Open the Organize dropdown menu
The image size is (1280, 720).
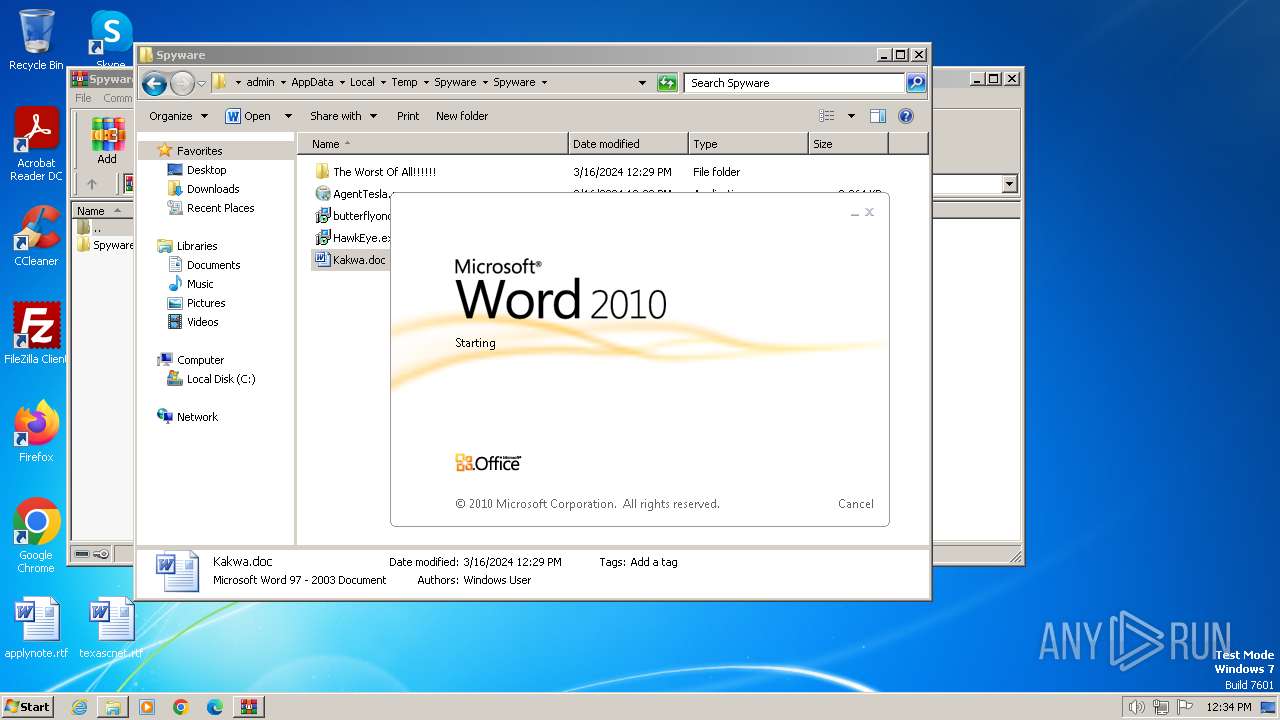178,116
